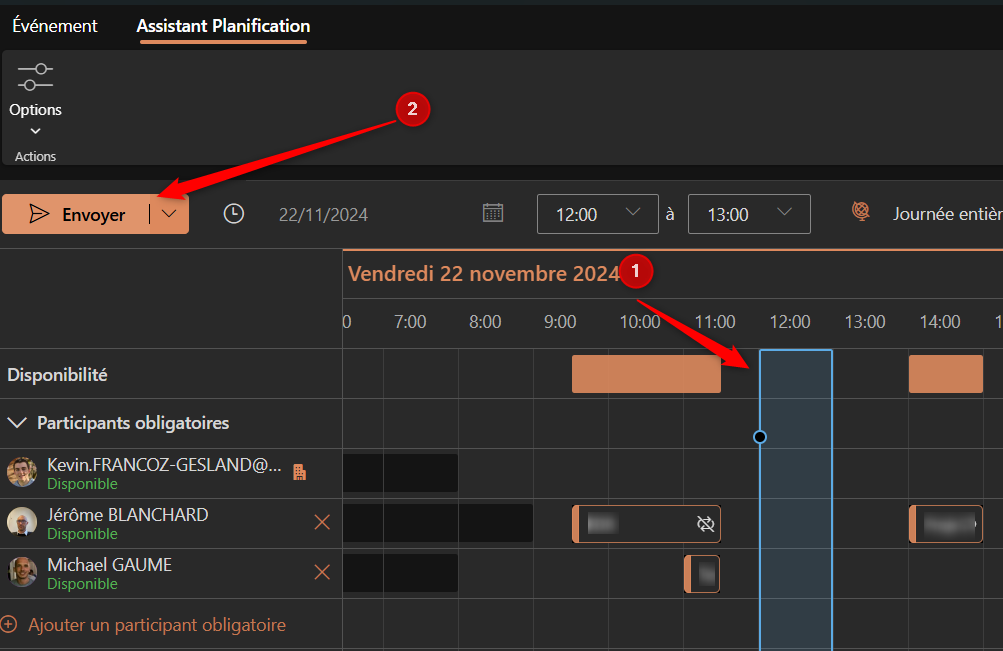Open the 13:00 end time dropdown
Screen dimensions: 1003x651
(x=749, y=214)
